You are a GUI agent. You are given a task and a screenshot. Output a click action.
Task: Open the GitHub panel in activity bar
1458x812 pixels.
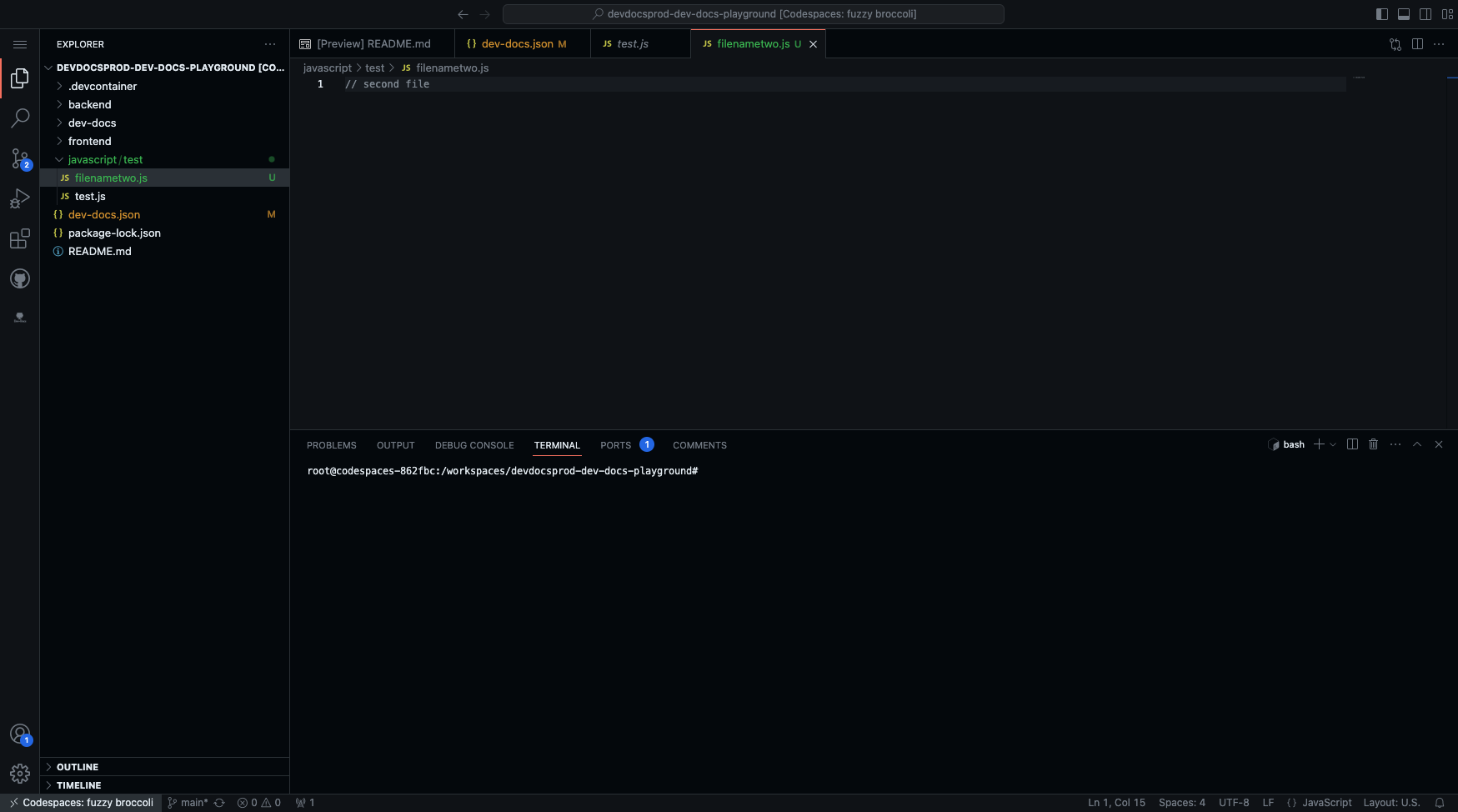pyautogui.click(x=20, y=279)
